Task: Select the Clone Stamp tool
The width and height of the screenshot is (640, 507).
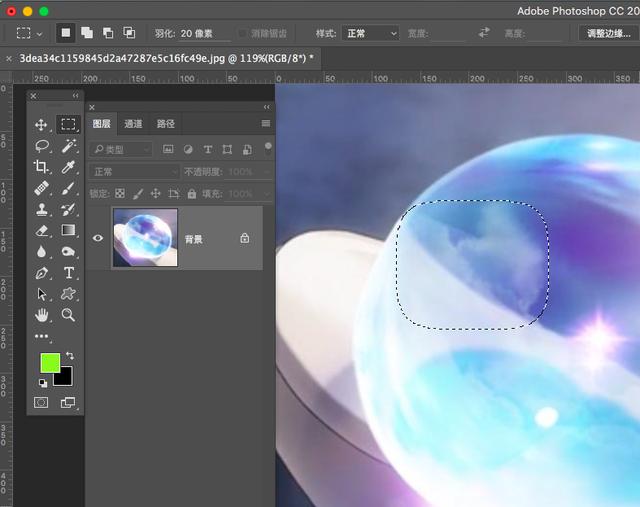Action: [x=42, y=209]
